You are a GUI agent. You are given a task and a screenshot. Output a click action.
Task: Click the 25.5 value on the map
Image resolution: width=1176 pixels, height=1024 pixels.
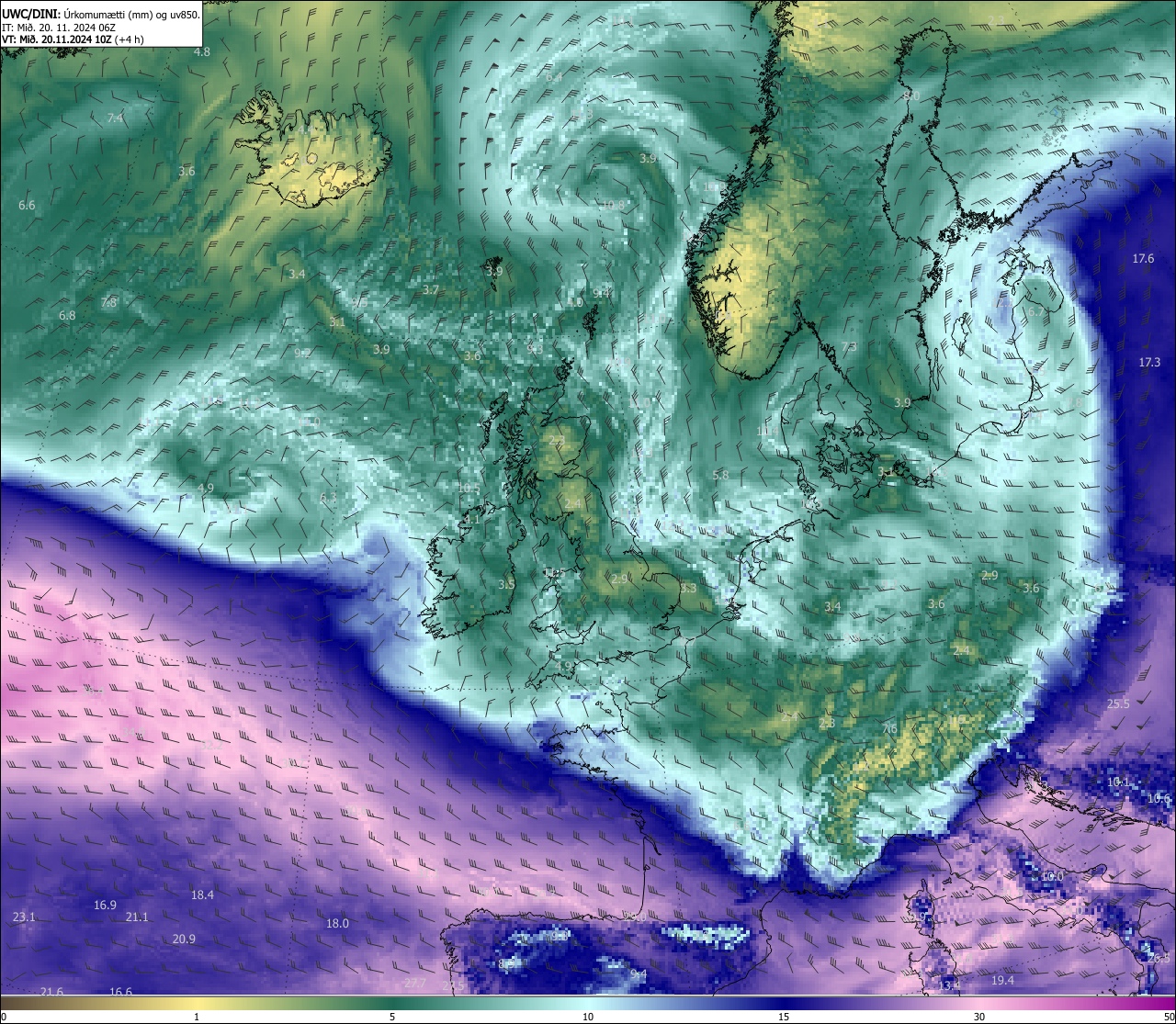point(1118,703)
